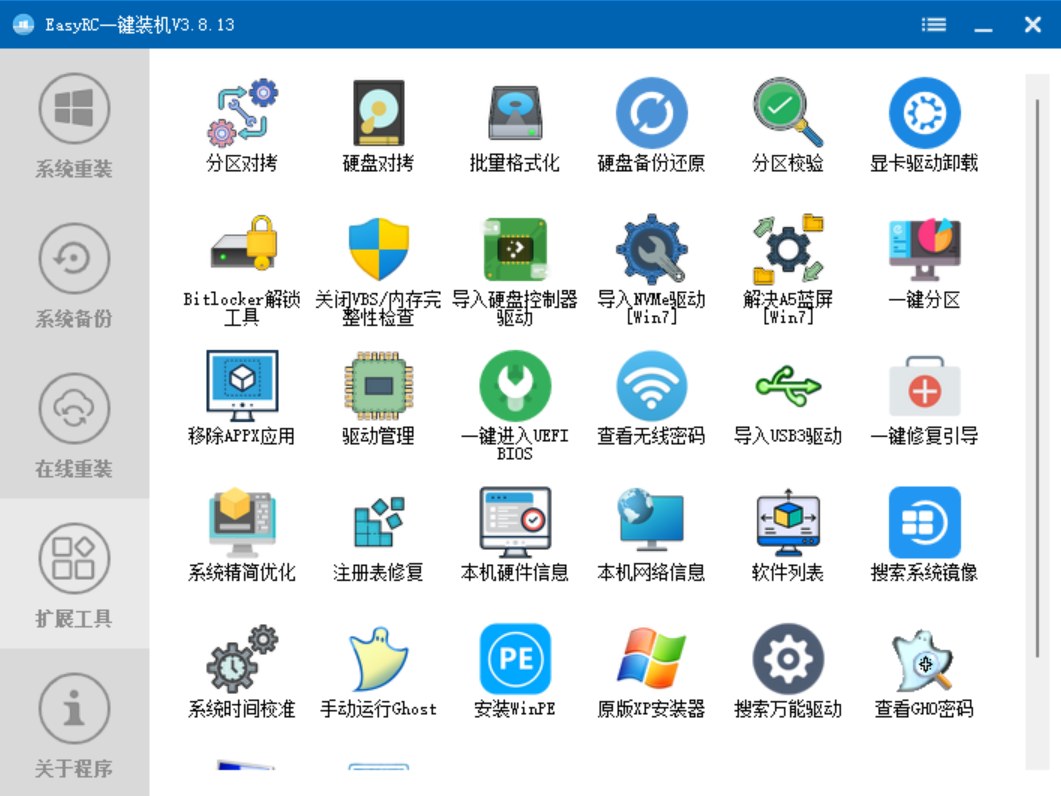
Task: Open the 关于程序 about tab
Action: pyautogui.click(x=74, y=724)
